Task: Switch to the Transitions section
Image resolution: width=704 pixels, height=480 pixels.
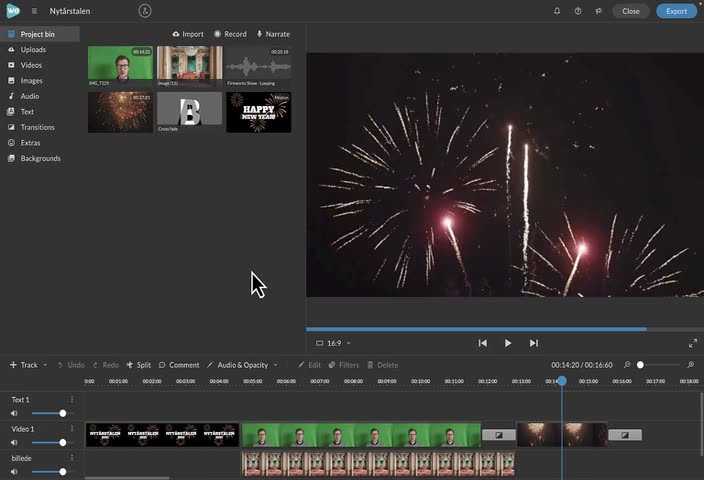Action: point(37,127)
